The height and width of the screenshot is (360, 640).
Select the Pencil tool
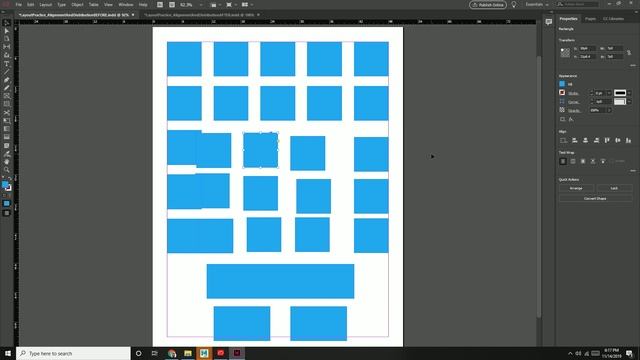click(7, 88)
